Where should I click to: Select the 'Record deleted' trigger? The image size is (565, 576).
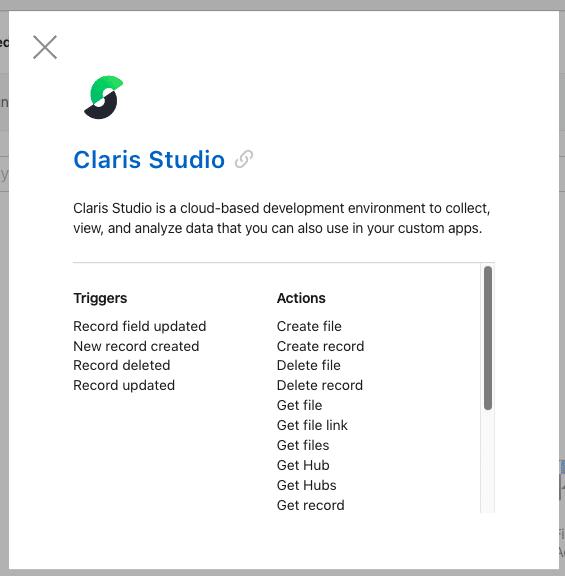click(x=122, y=366)
